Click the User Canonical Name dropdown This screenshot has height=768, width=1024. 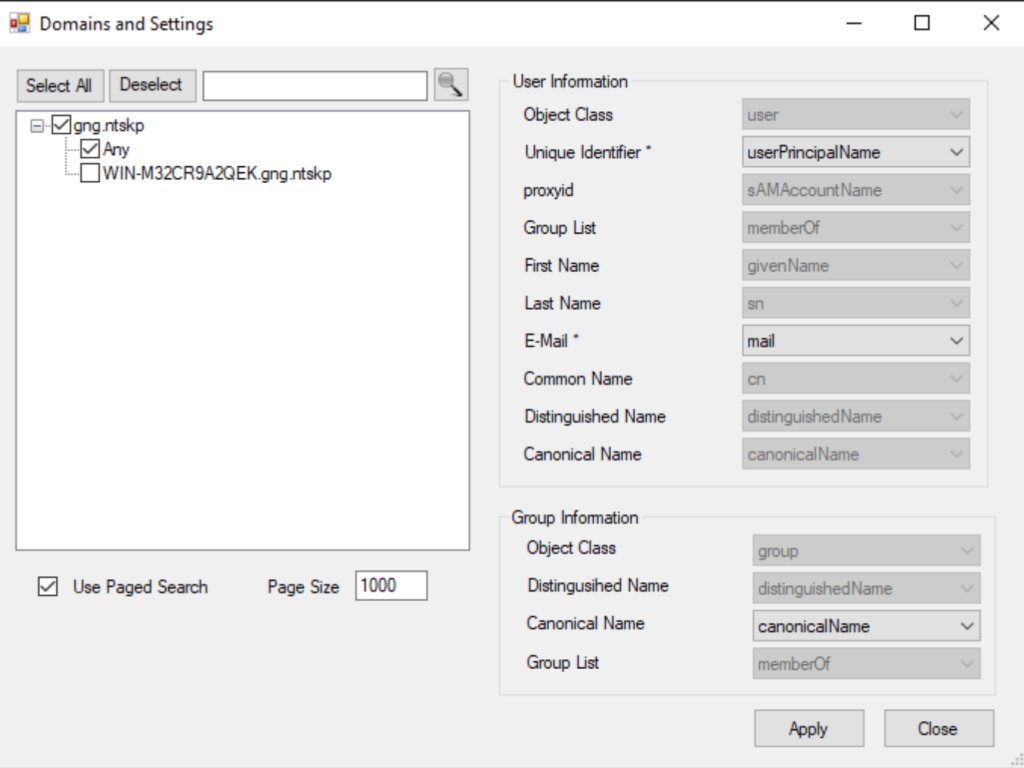click(856, 455)
